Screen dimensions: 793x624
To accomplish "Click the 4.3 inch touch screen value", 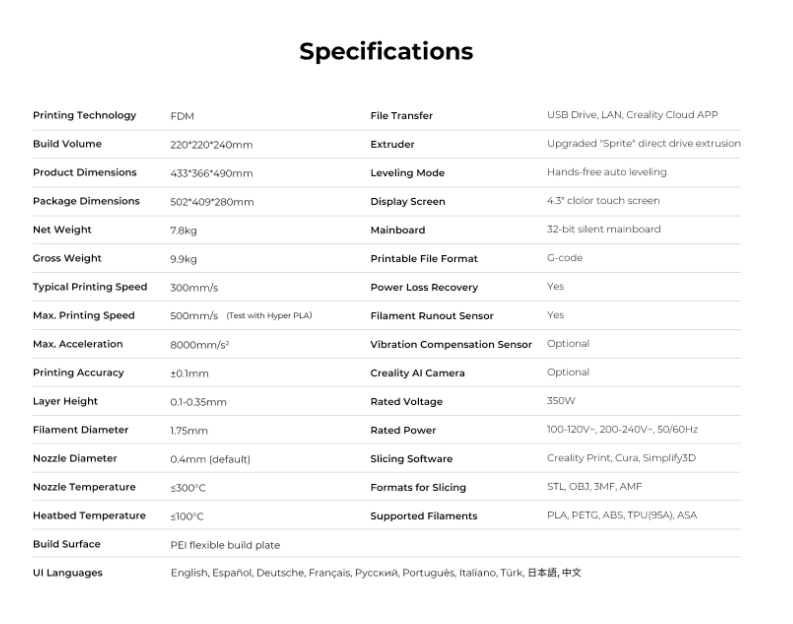I will click(603, 201).
